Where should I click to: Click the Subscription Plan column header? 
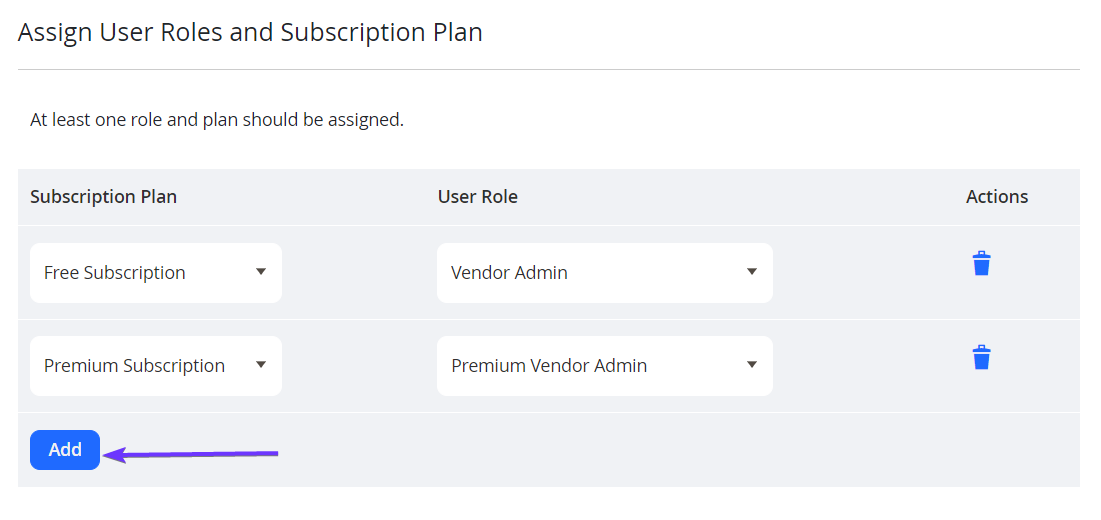pos(103,197)
